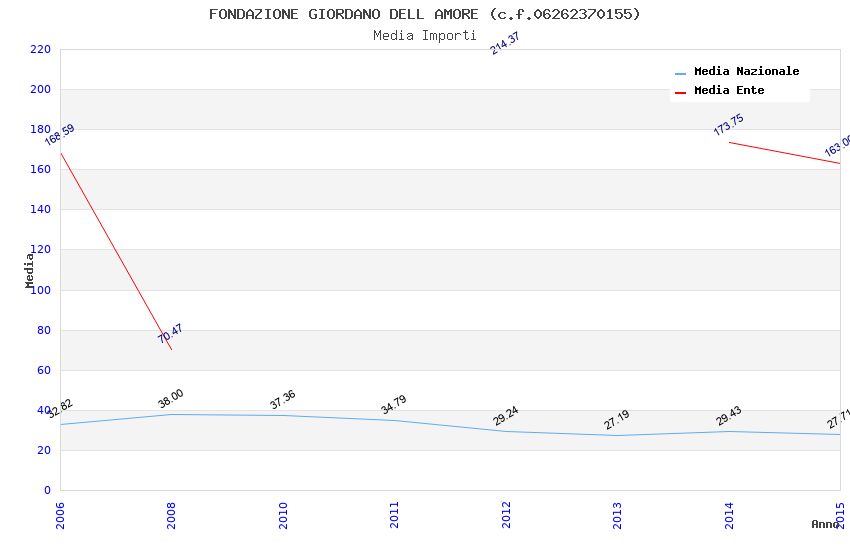Click the 2008 x-axis year label
This screenshot has width=850, height=550.
(x=171, y=515)
